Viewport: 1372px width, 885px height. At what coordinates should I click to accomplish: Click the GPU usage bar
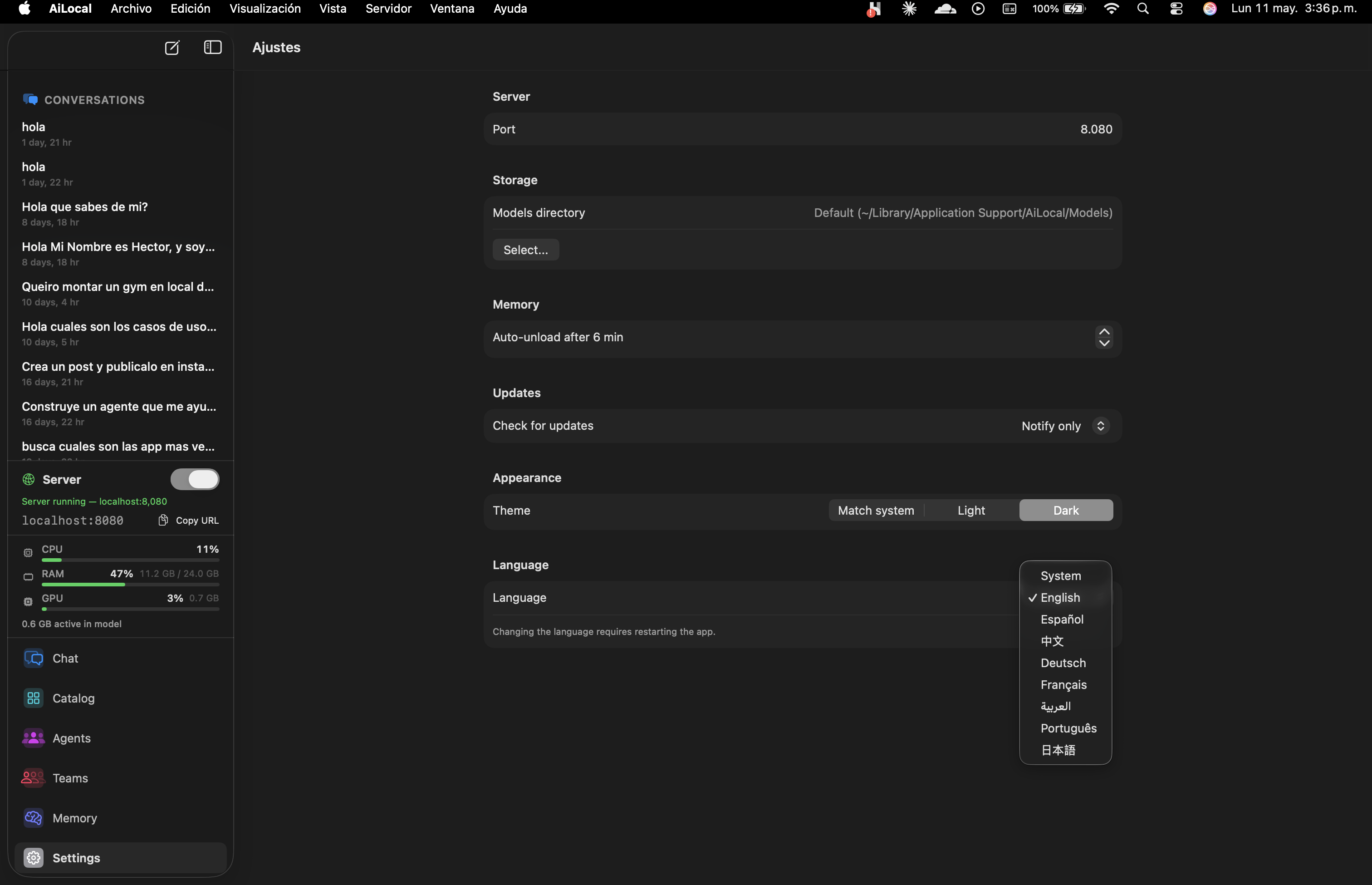click(130, 609)
